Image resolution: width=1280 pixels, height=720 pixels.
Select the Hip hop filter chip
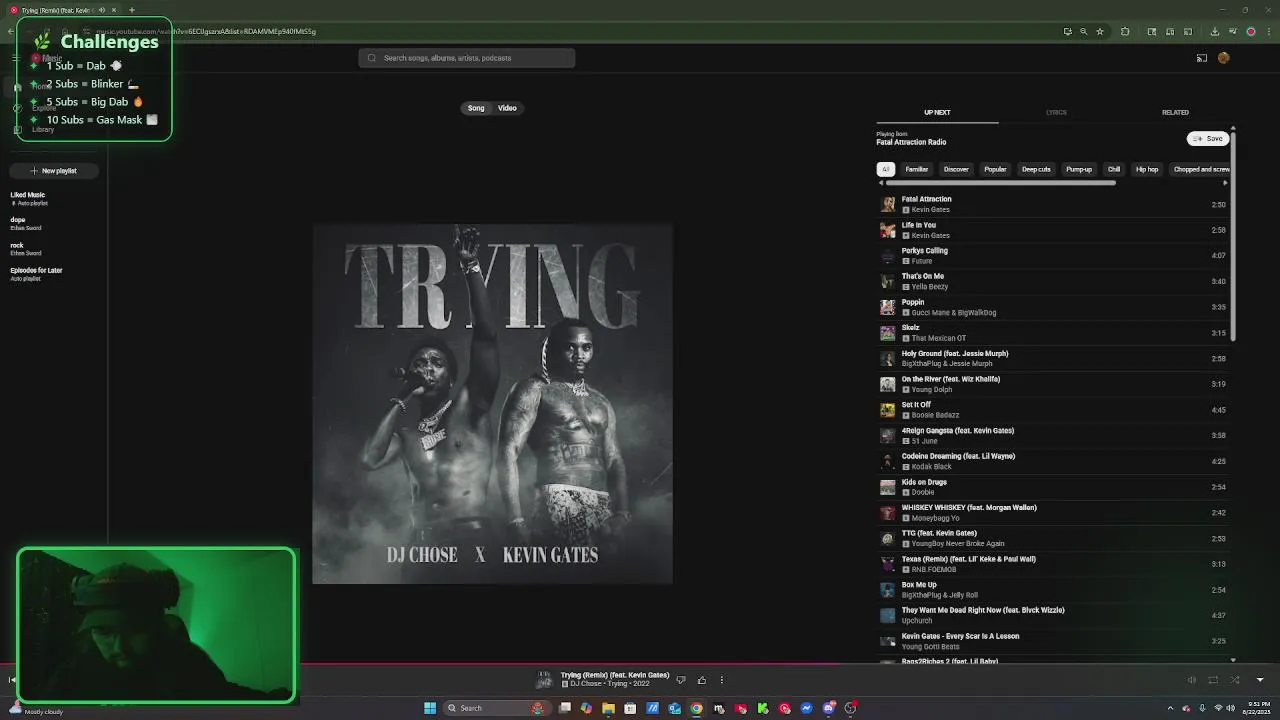1147,169
